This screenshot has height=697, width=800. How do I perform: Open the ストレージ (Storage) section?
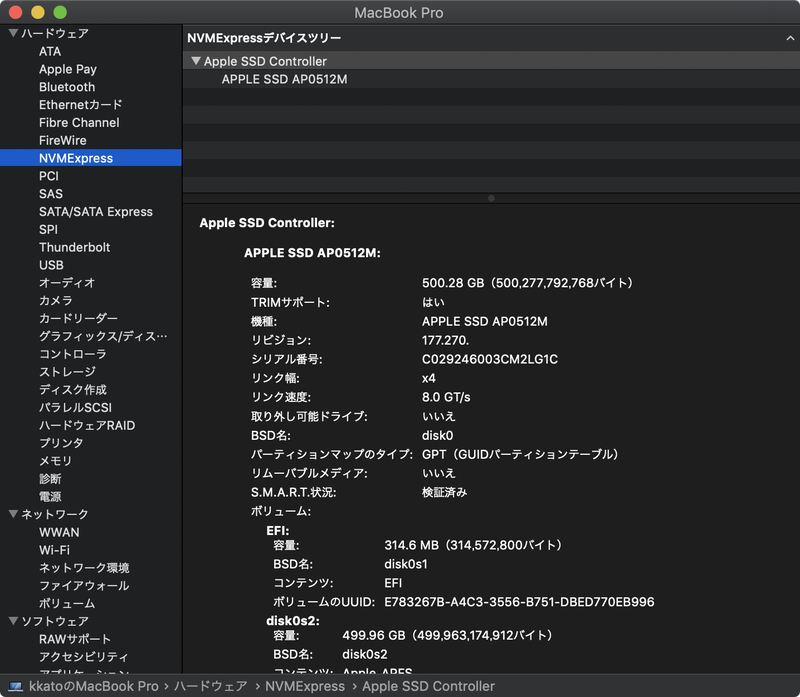pyautogui.click(x=67, y=372)
